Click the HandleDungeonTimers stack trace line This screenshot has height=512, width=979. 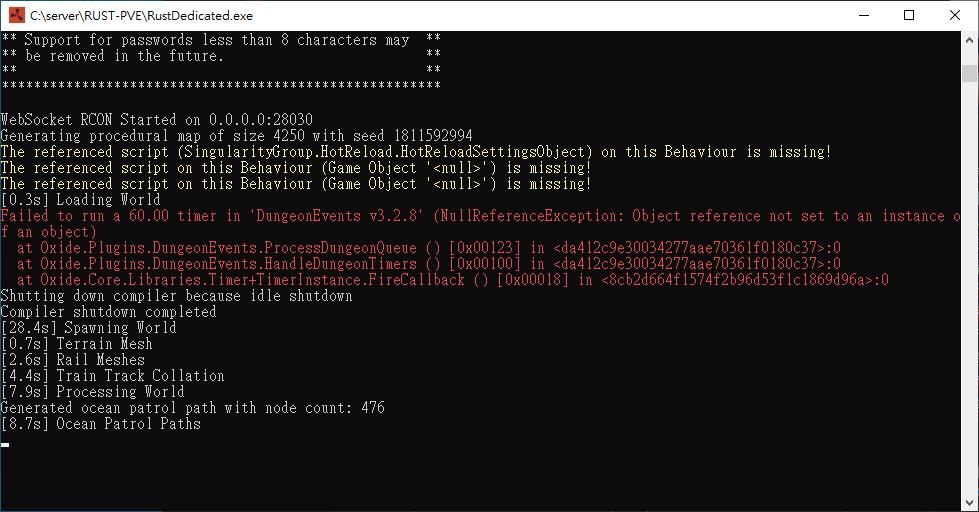pos(429,264)
